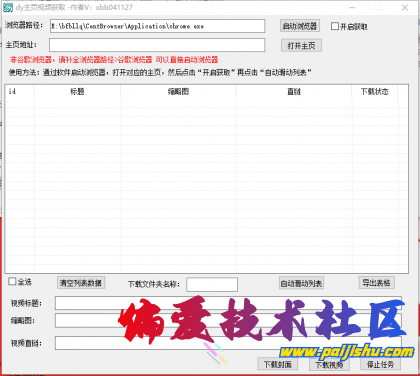Click the id column header
This screenshot has height=376, width=420.
(x=19, y=91)
